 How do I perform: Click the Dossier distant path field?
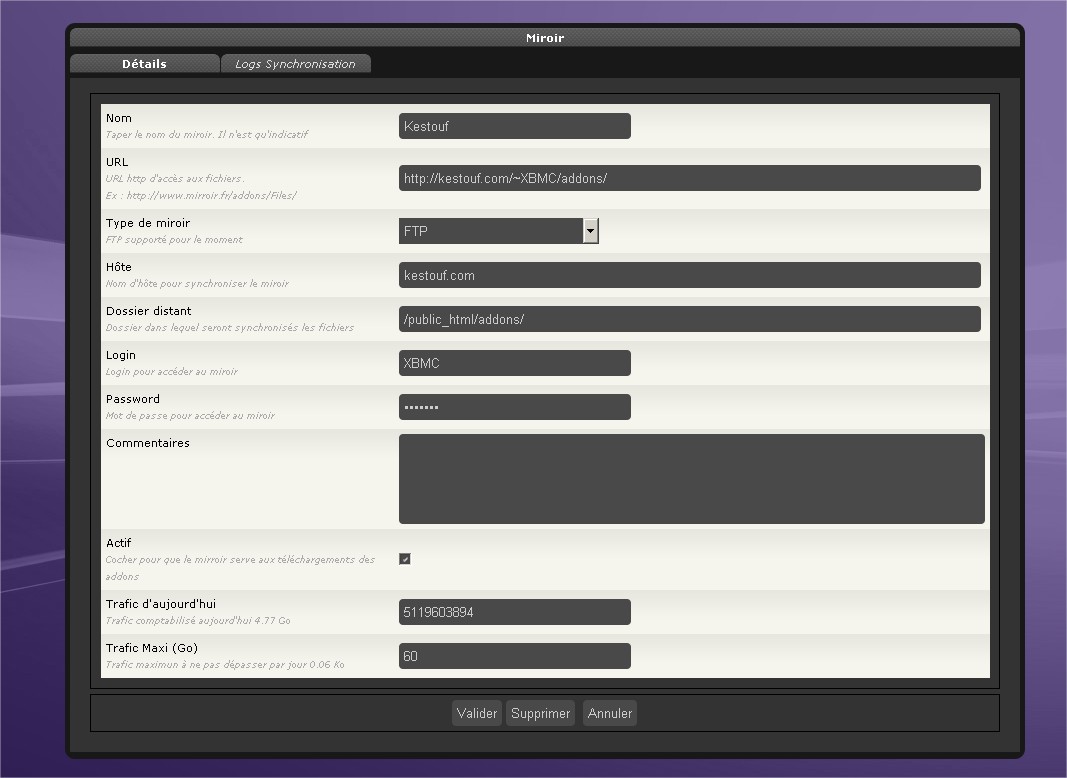pos(689,319)
